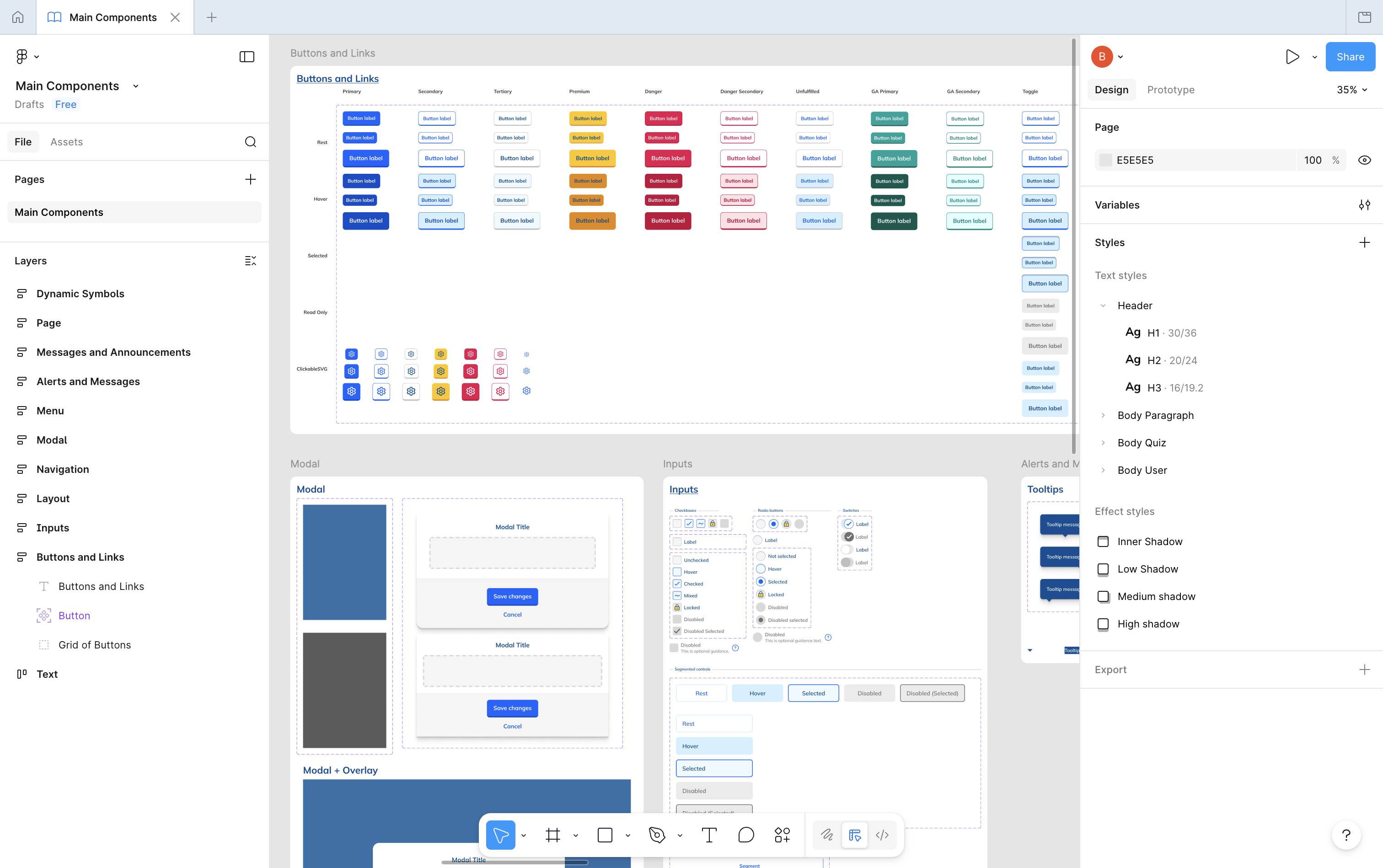This screenshot has height=868, width=1383.
Task: Select the Text tool
Action: [x=709, y=835]
